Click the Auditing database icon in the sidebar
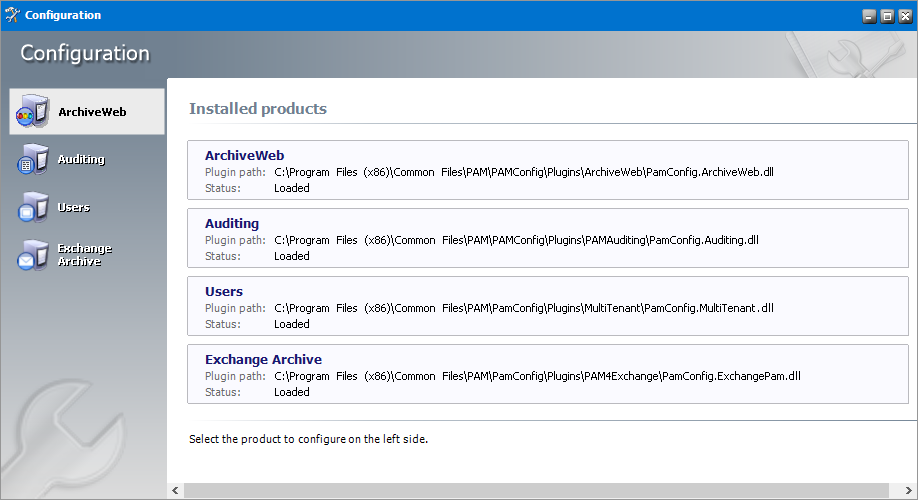918x500 pixels. point(32,160)
